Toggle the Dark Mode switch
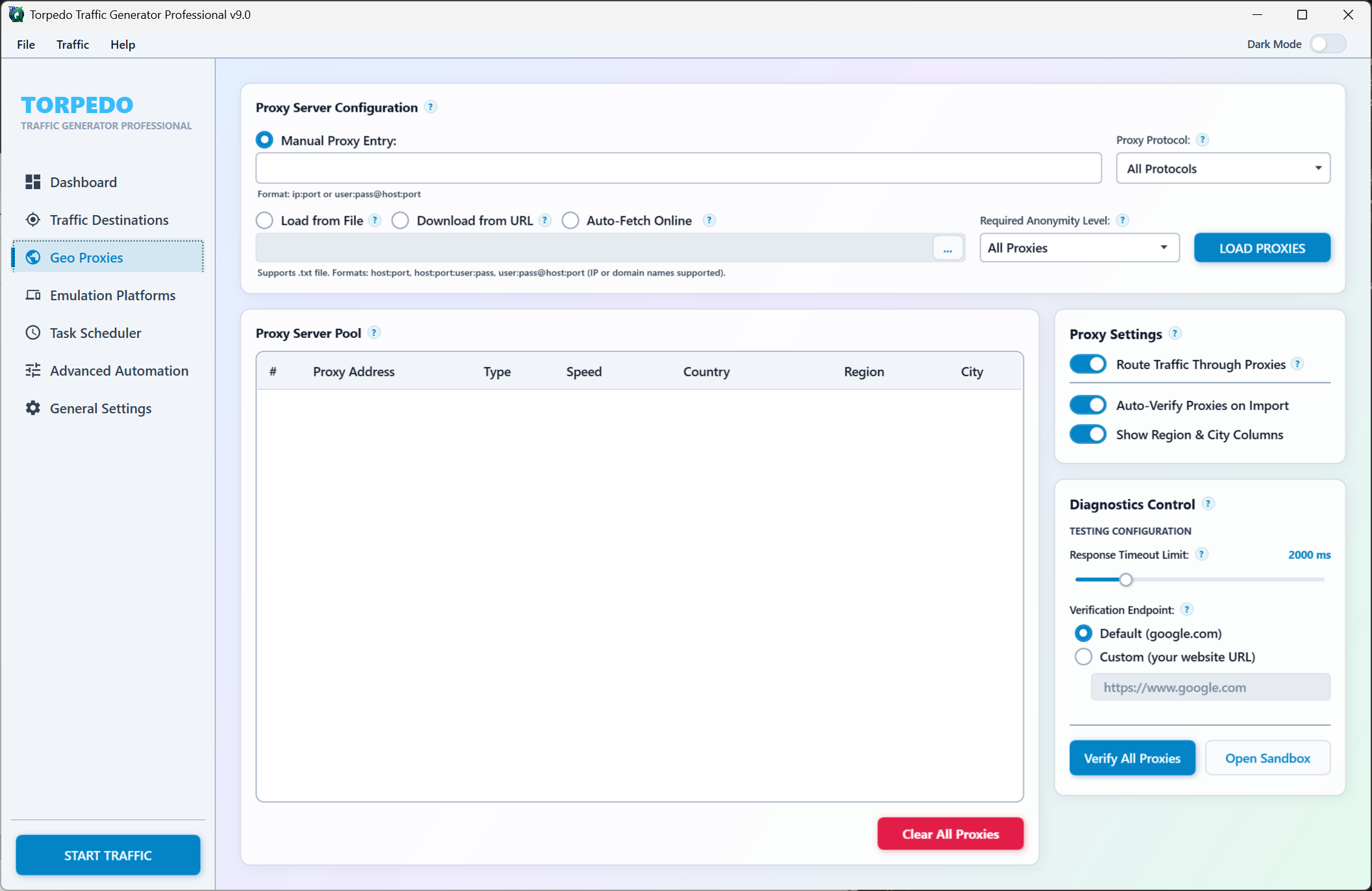Screen dimensions: 1372x891 1328,44
